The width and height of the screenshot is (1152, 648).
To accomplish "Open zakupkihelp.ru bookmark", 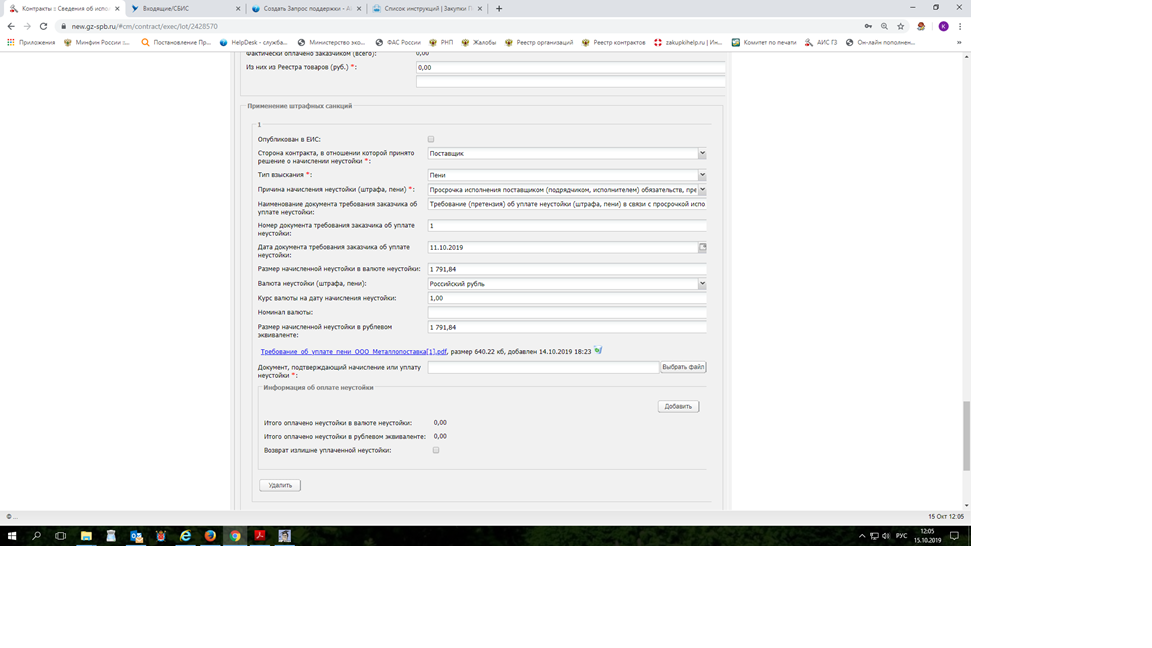I will point(688,43).
